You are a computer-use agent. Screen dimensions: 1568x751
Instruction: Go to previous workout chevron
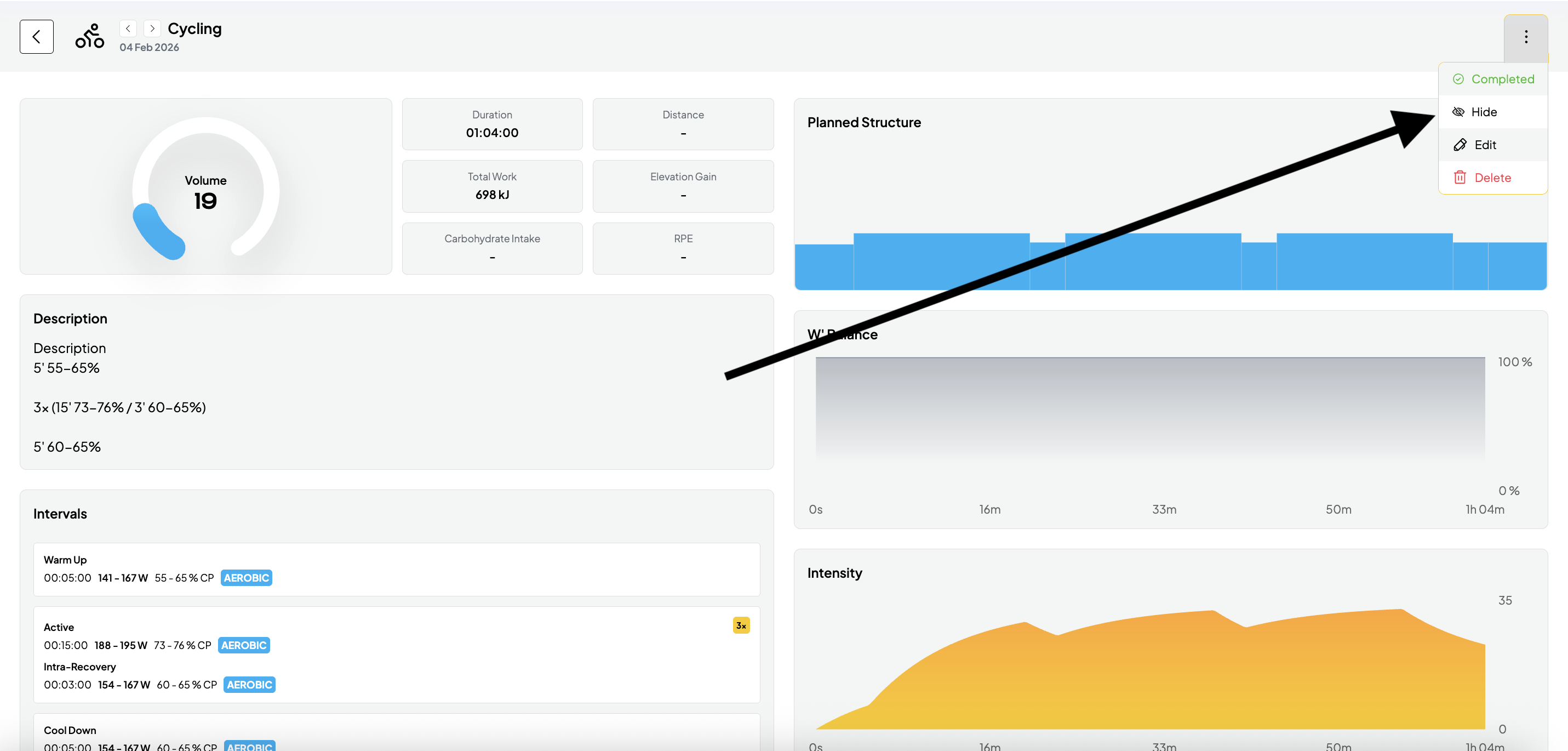pos(128,29)
